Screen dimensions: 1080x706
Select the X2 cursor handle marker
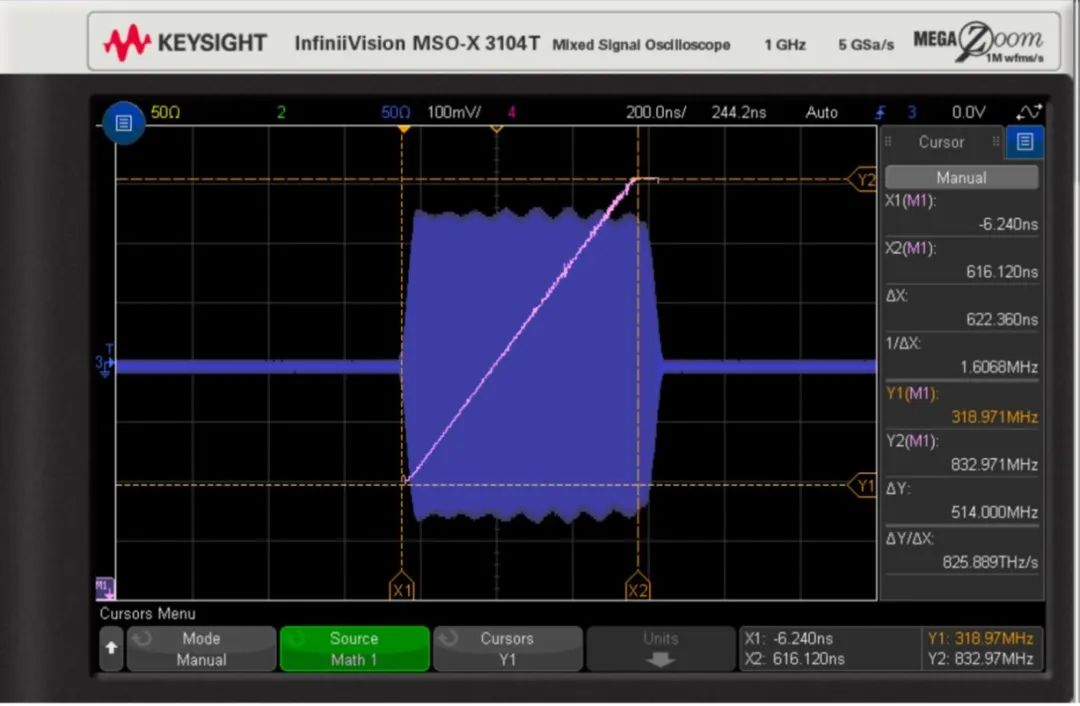[x=638, y=587]
